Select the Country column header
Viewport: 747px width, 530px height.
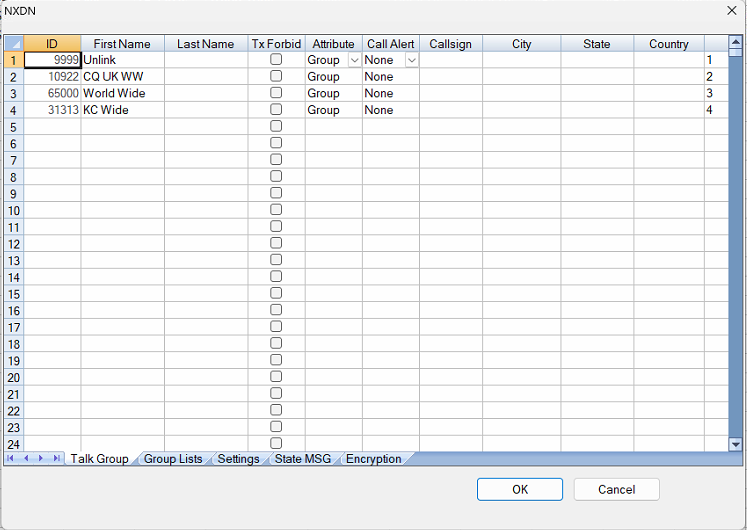click(669, 44)
